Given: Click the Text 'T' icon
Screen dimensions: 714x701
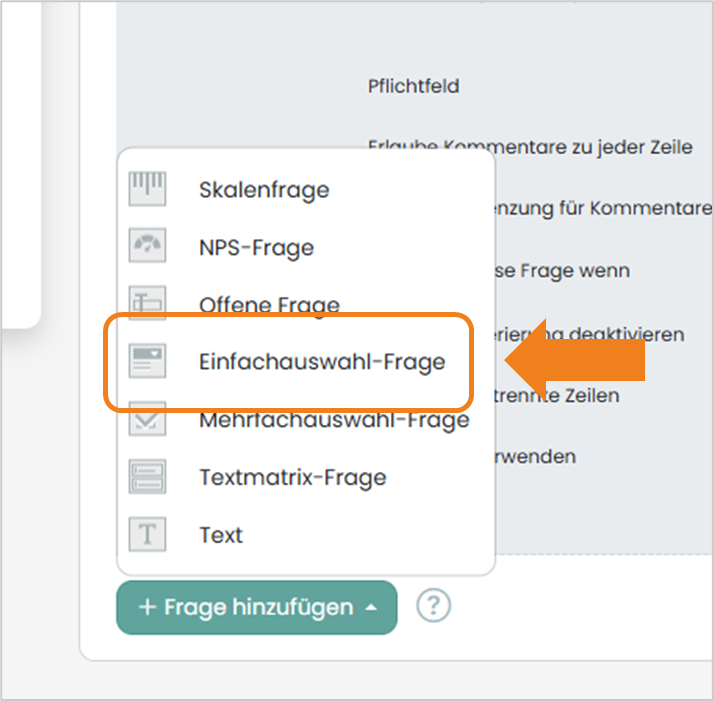Looking at the screenshot, I should tap(147, 534).
